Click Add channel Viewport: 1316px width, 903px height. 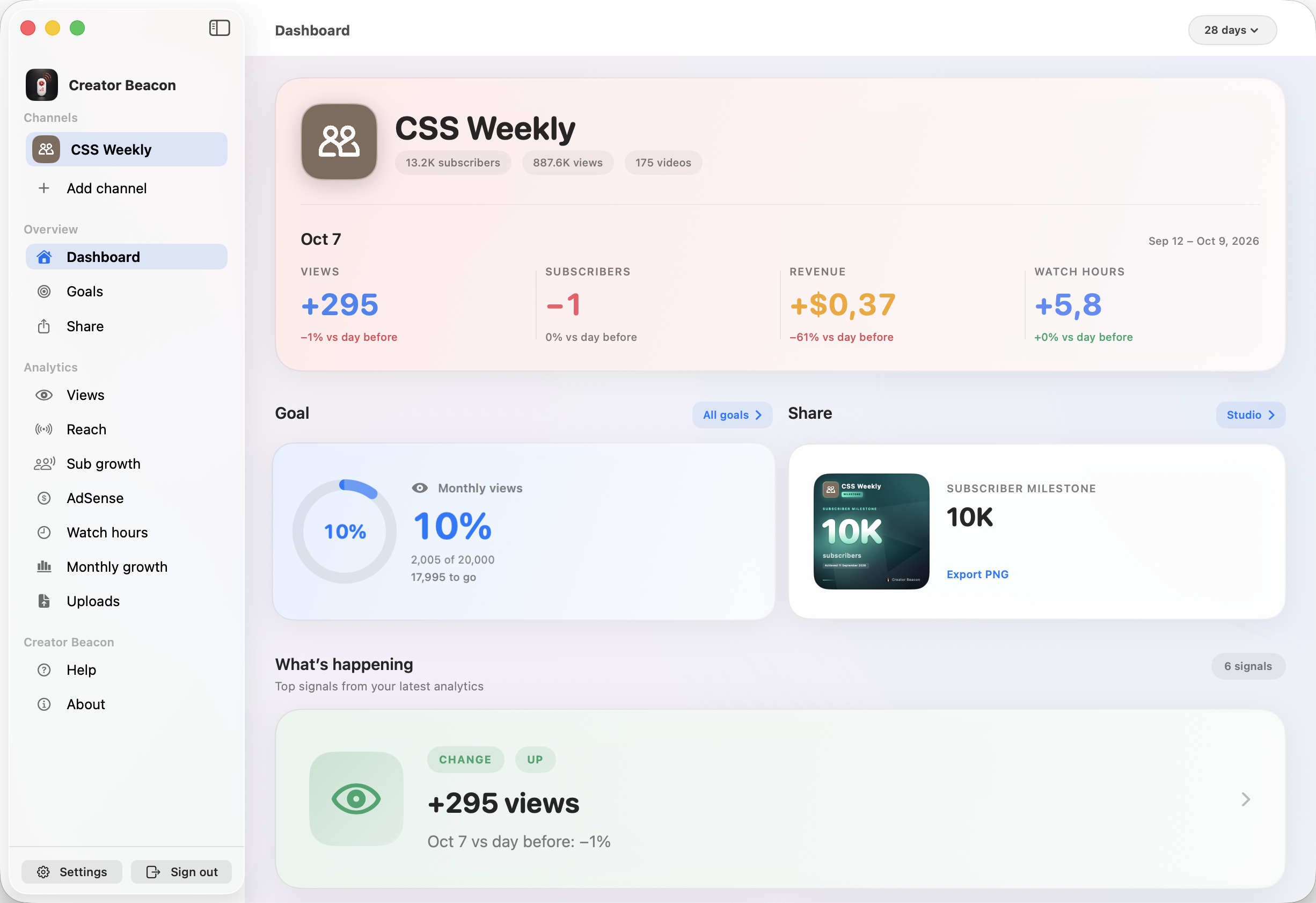pos(126,188)
